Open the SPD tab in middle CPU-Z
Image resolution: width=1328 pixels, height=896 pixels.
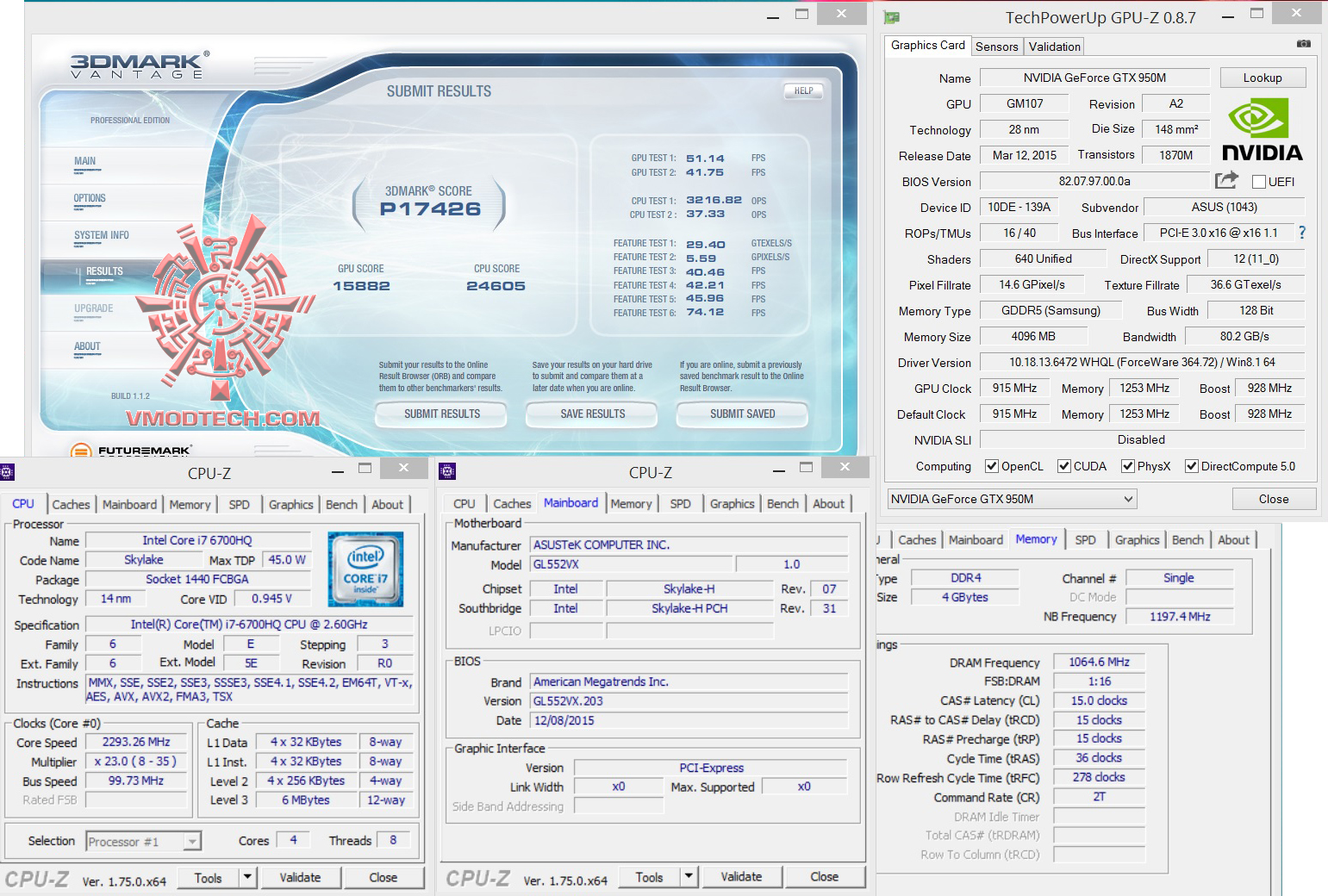point(680,504)
